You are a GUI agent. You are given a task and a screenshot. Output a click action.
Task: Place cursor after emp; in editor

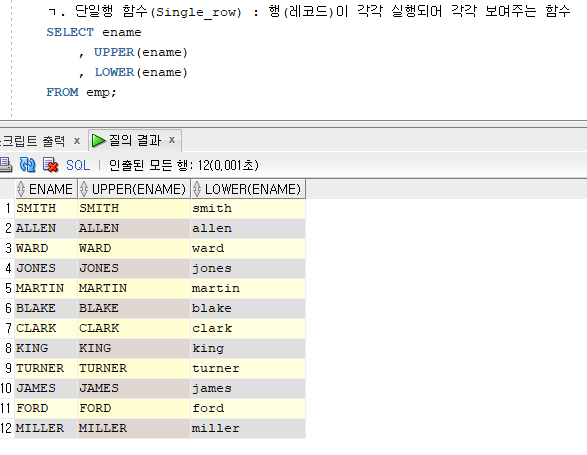118,92
